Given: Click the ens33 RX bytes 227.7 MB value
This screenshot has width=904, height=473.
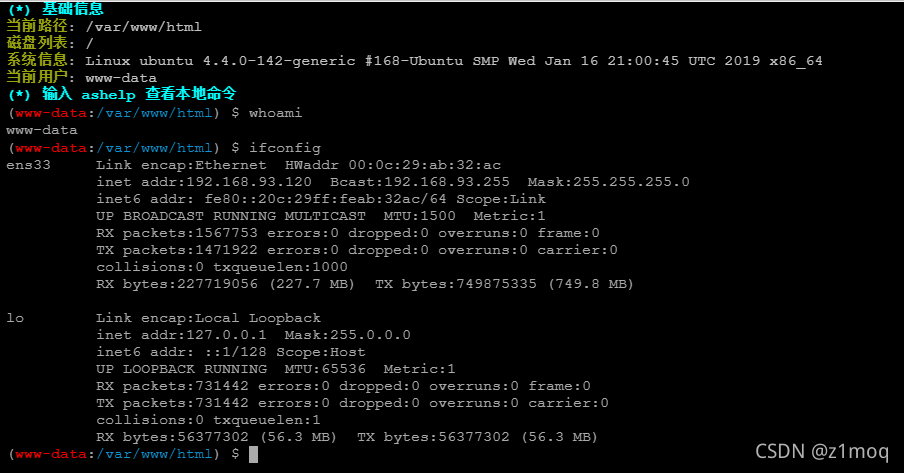Looking at the screenshot, I should pos(225,284).
